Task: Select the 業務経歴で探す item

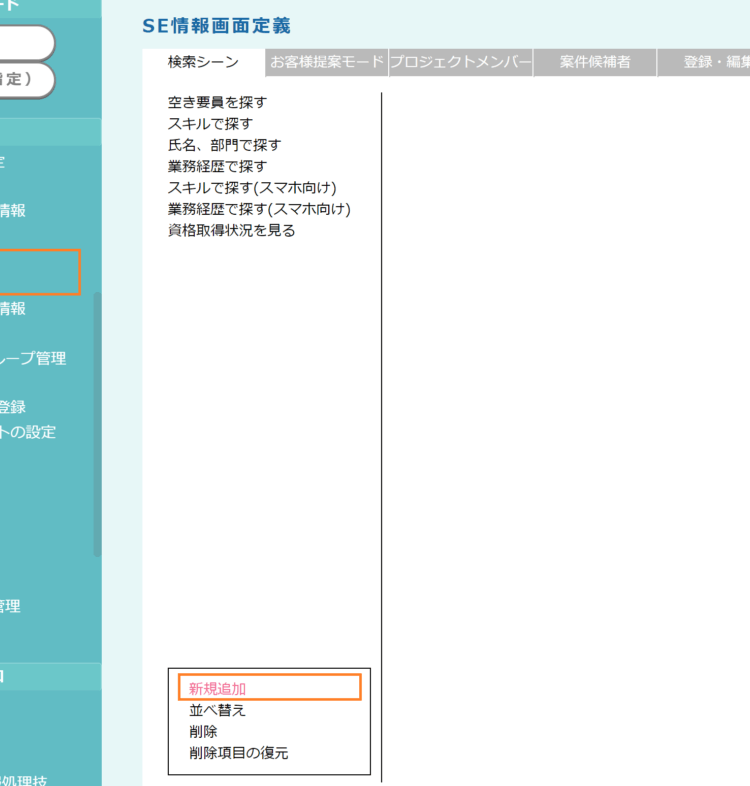Action: pos(217,166)
